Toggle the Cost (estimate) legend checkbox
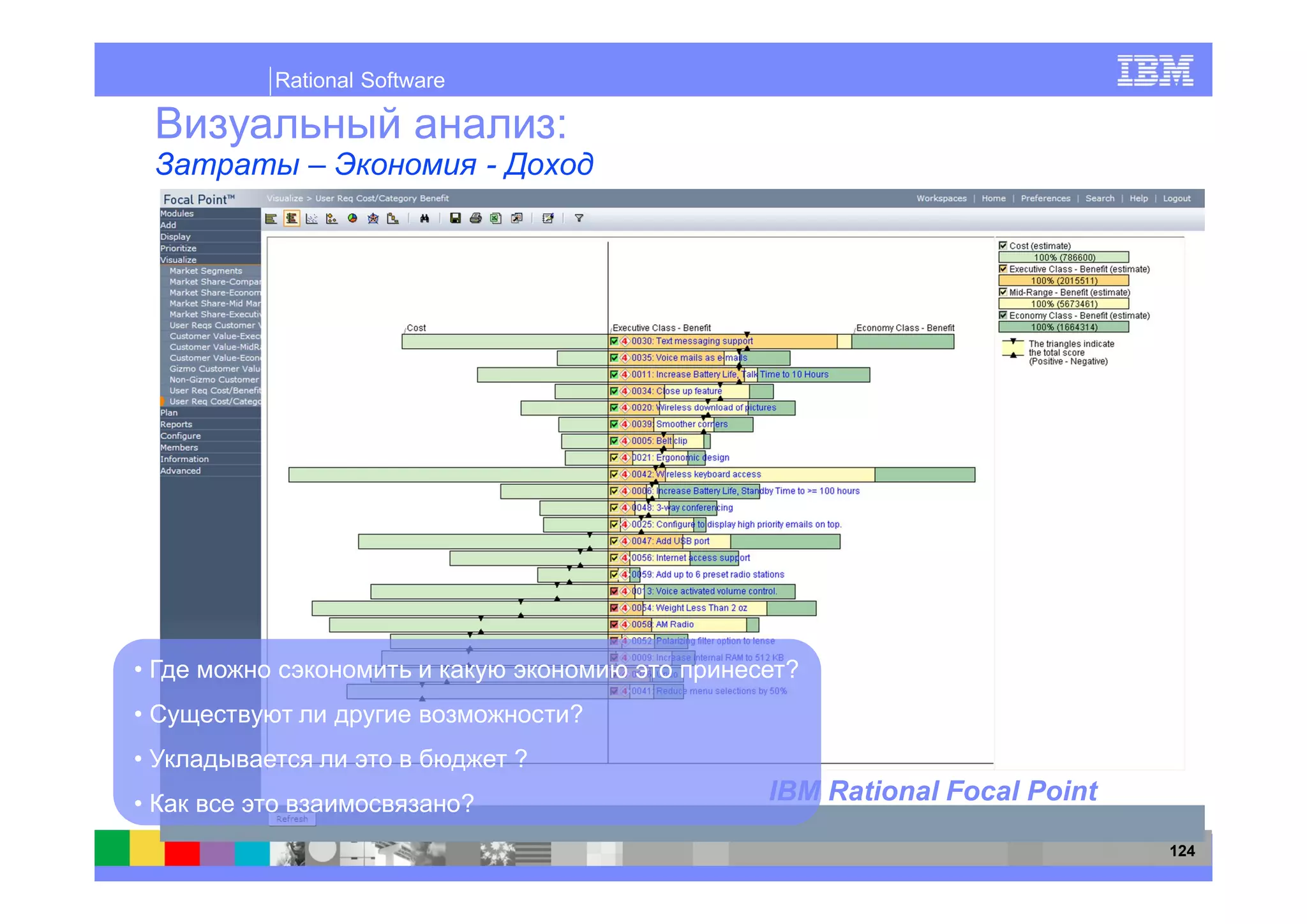This screenshot has height=924, width=1307. [x=1003, y=246]
